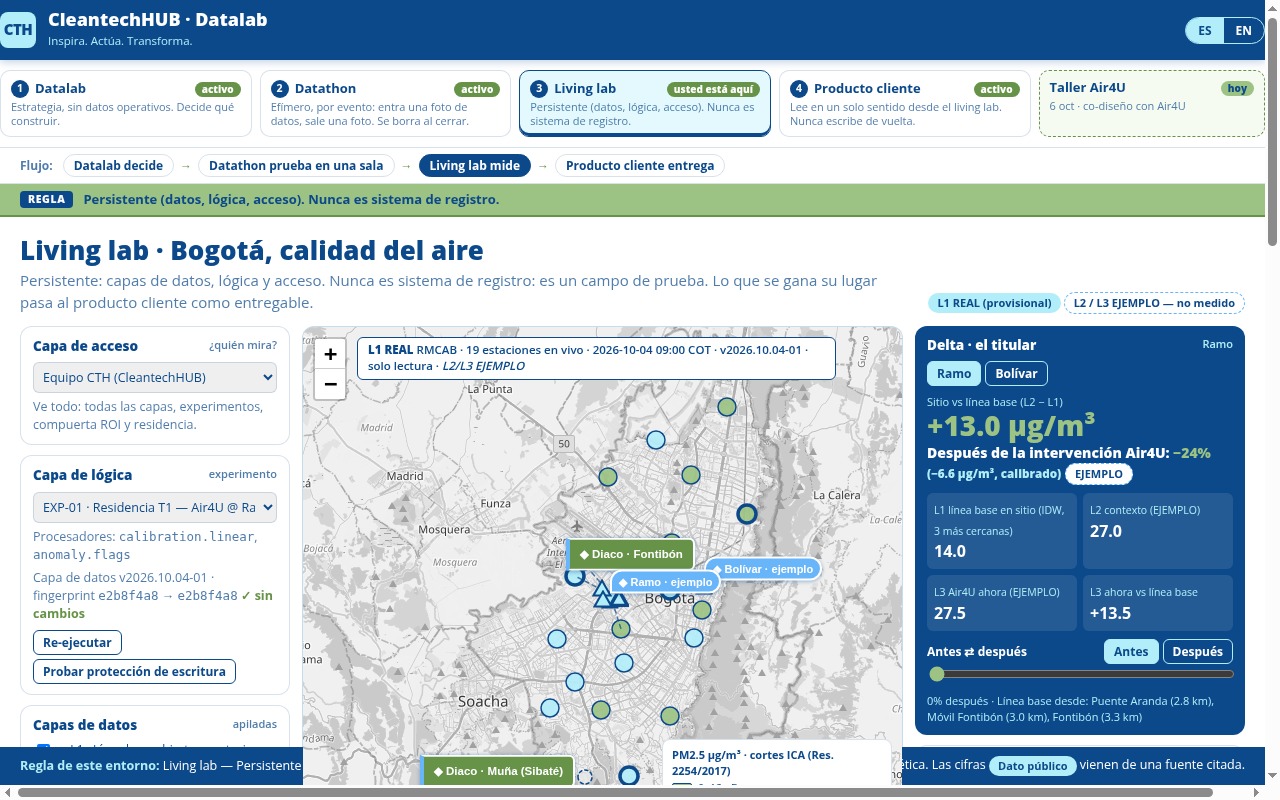Click the L1 REAL (provisional) legend pill
Viewport: 1280px width, 800px height.
click(x=993, y=303)
